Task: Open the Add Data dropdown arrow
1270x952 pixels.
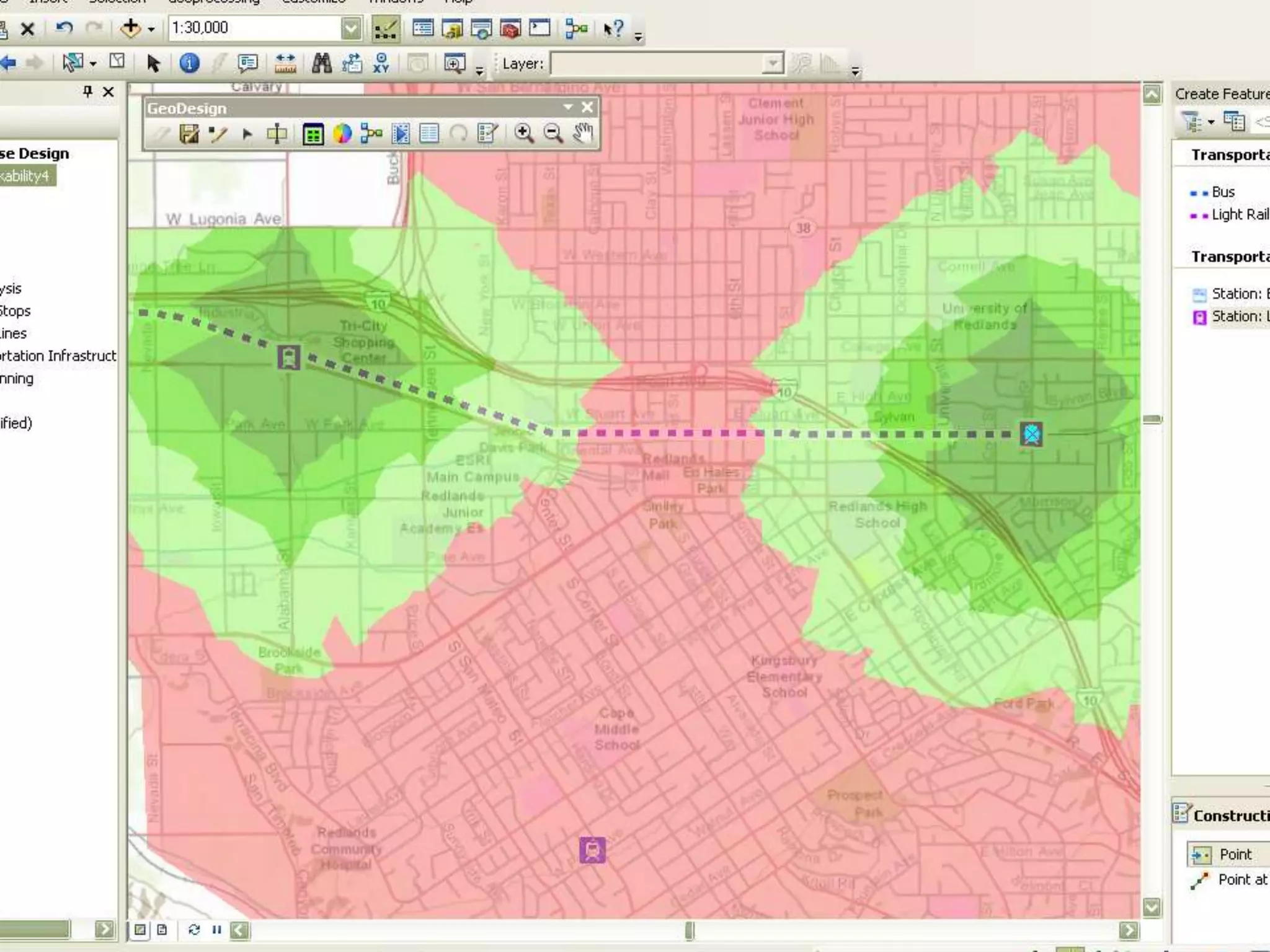Action: (151, 29)
